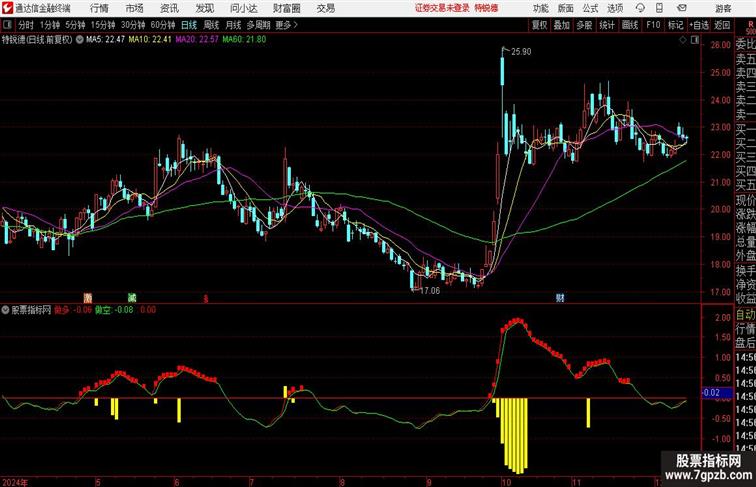
Task: Toggle the side panel icon at chart top-right
Action: tap(695, 40)
